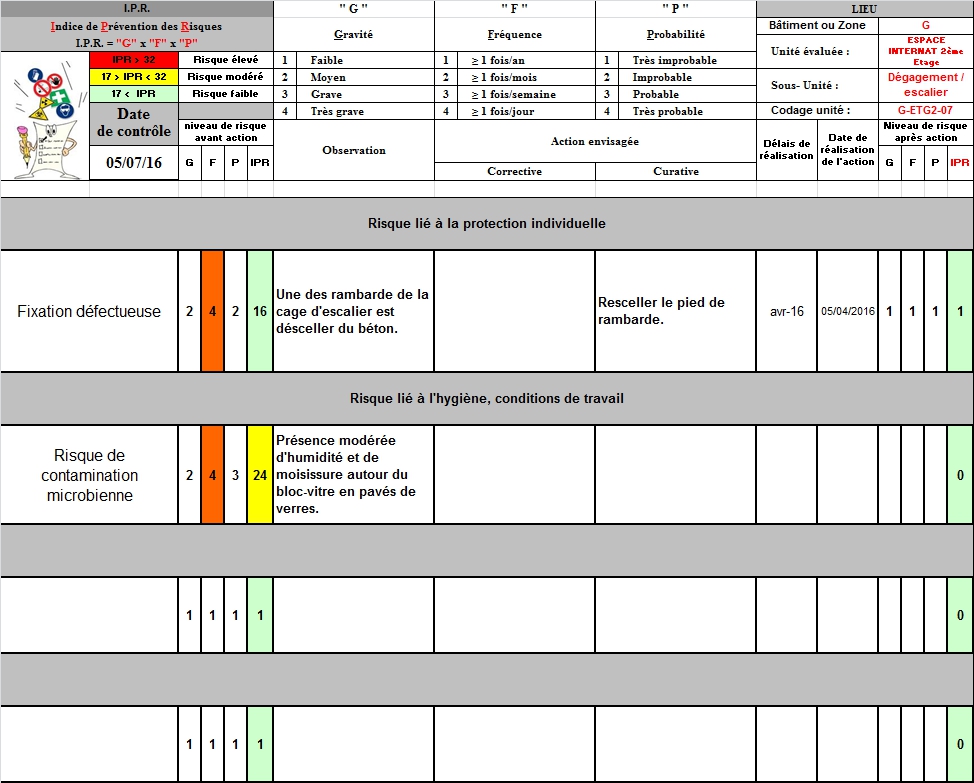Click 'Risque lié à la protection individuelle' header
This screenshot has width=974, height=783.
pos(486,224)
